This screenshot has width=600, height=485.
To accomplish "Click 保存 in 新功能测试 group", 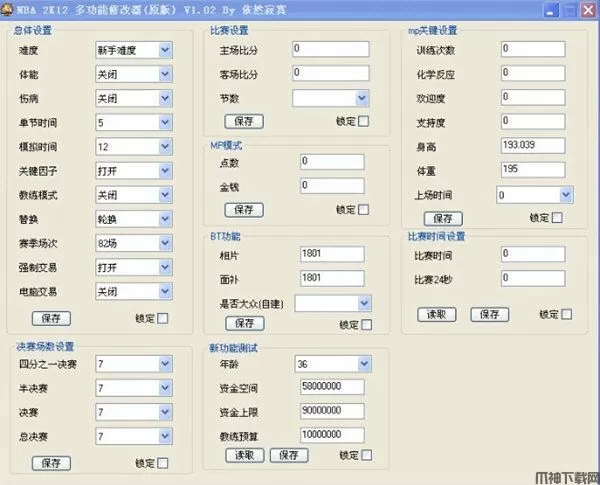I will pyautogui.click(x=289, y=455).
